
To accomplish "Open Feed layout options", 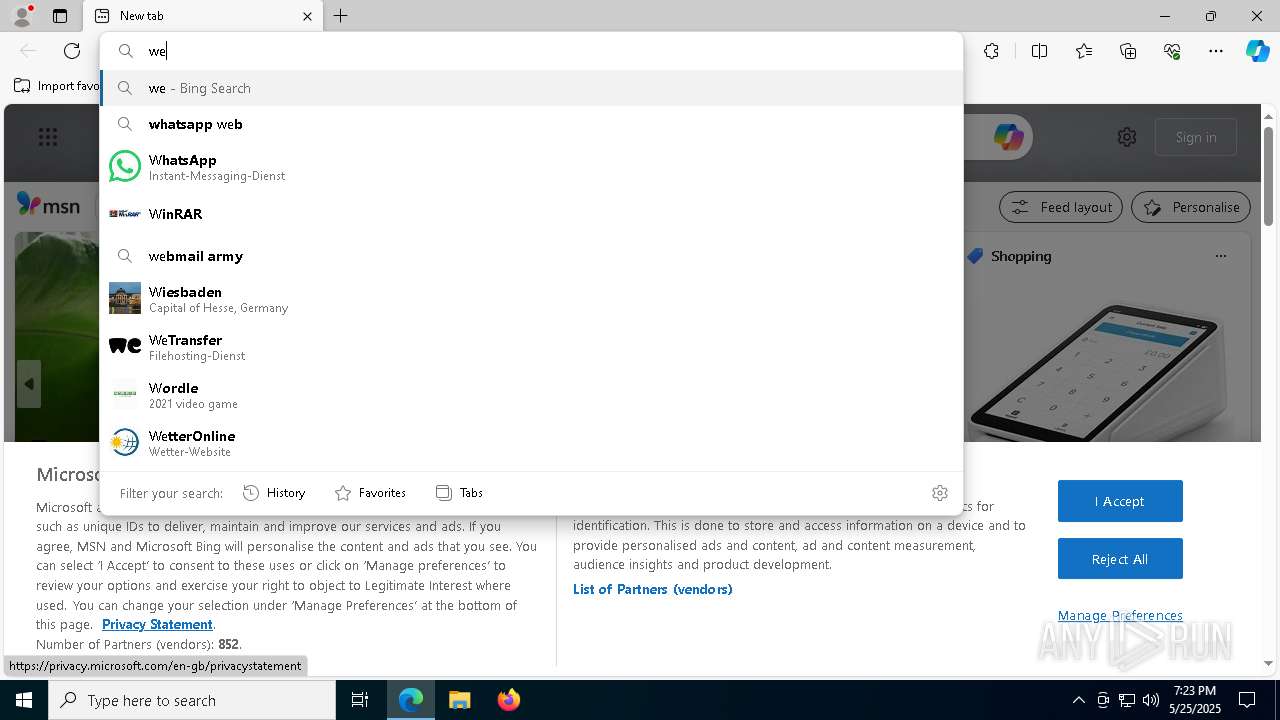I will tap(1061, 207).
